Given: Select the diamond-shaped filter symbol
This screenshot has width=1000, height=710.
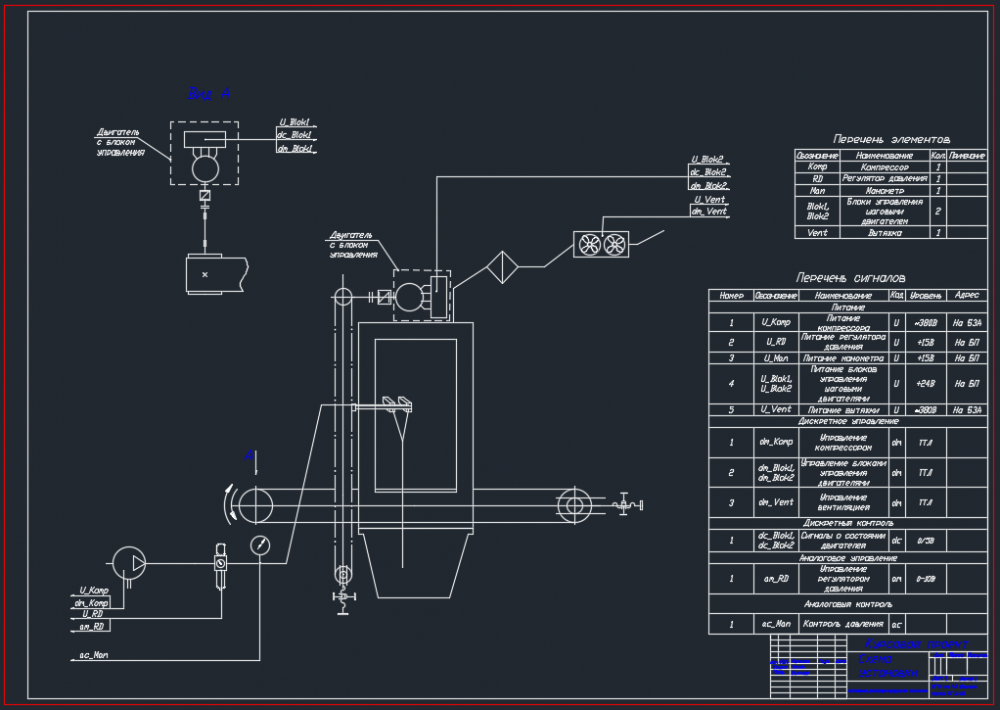Looking at the screenshot, I should 503,267.
